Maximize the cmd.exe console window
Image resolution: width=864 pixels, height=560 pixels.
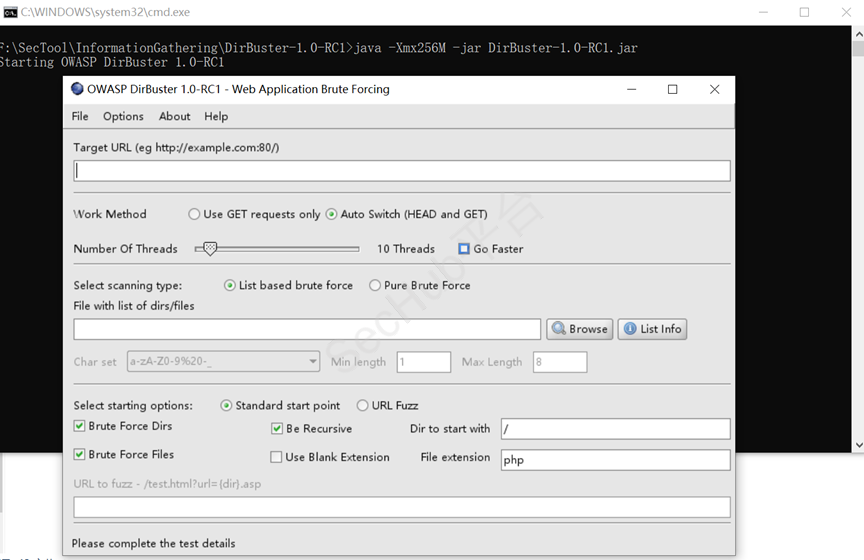click(x=804, y=12)
